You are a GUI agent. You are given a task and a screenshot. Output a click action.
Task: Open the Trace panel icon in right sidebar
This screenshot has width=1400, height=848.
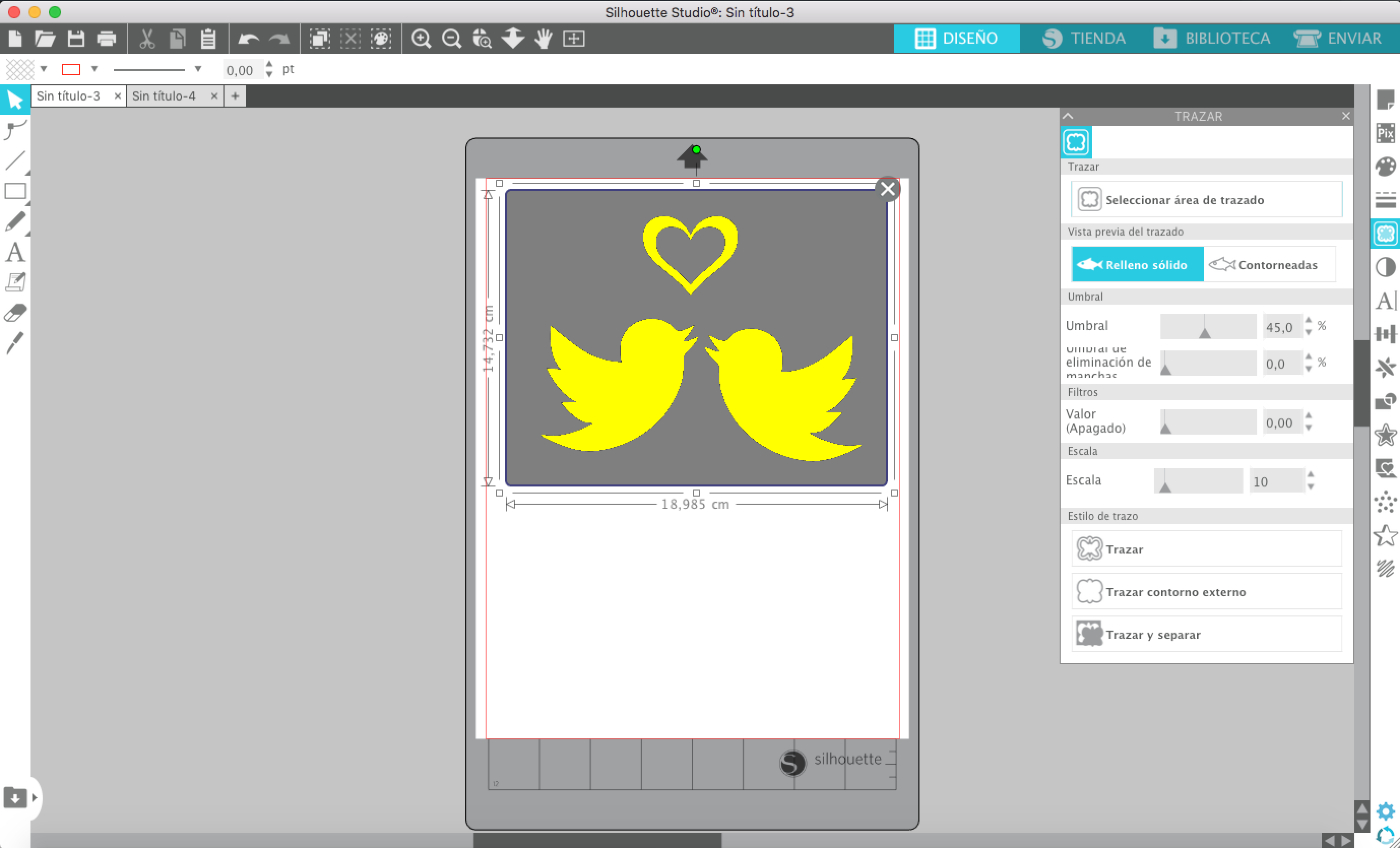click(x=1385, y=234)
